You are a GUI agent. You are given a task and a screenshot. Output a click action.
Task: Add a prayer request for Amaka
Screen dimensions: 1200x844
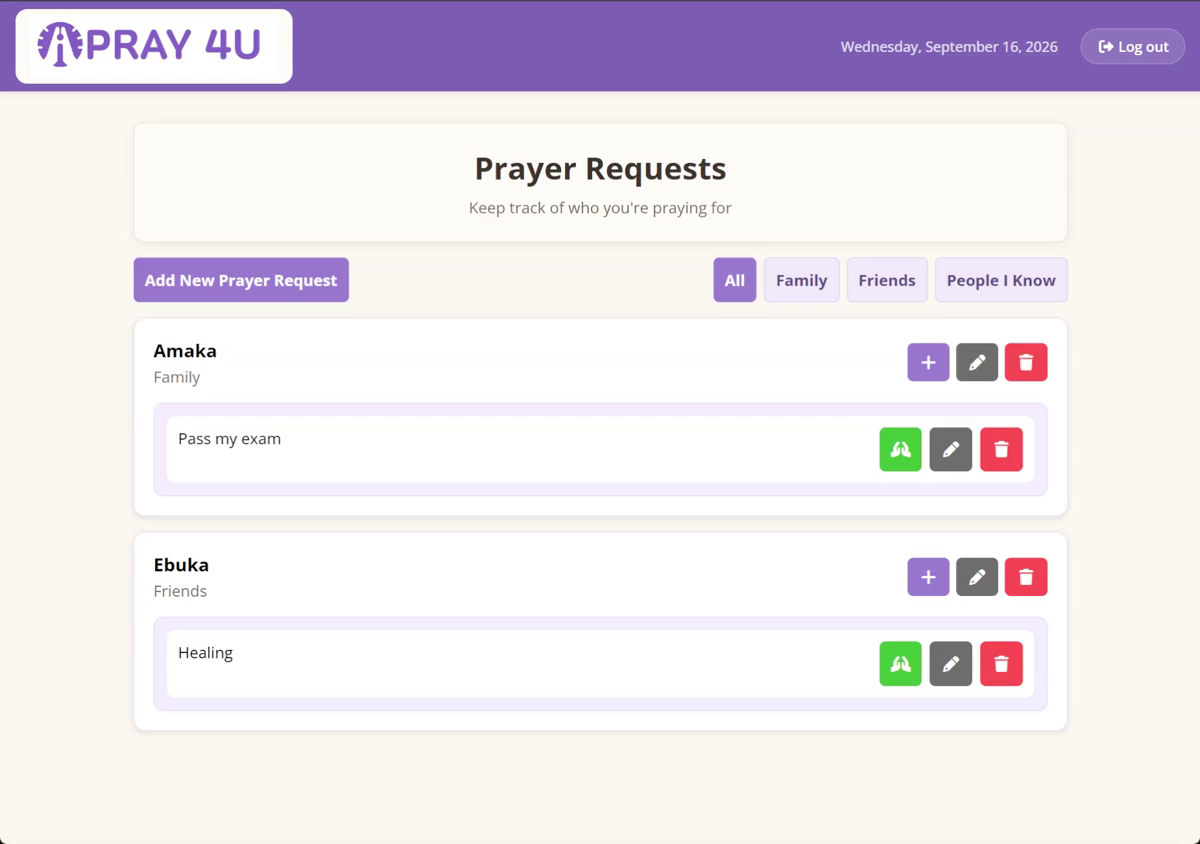pos(928,362)
